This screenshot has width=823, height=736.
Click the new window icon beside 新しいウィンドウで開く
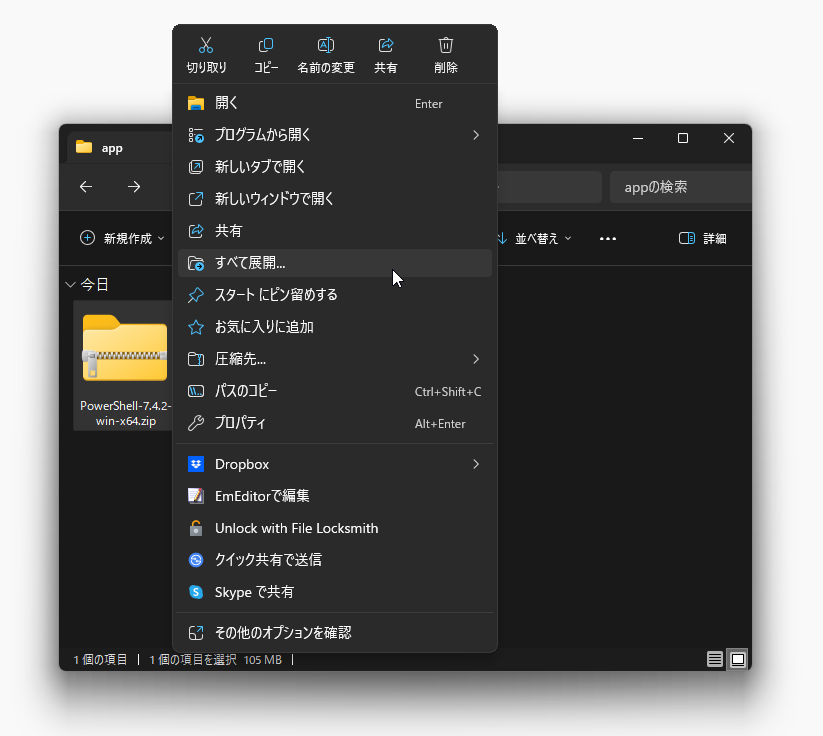pyautogui.click(x=196, y=199)
